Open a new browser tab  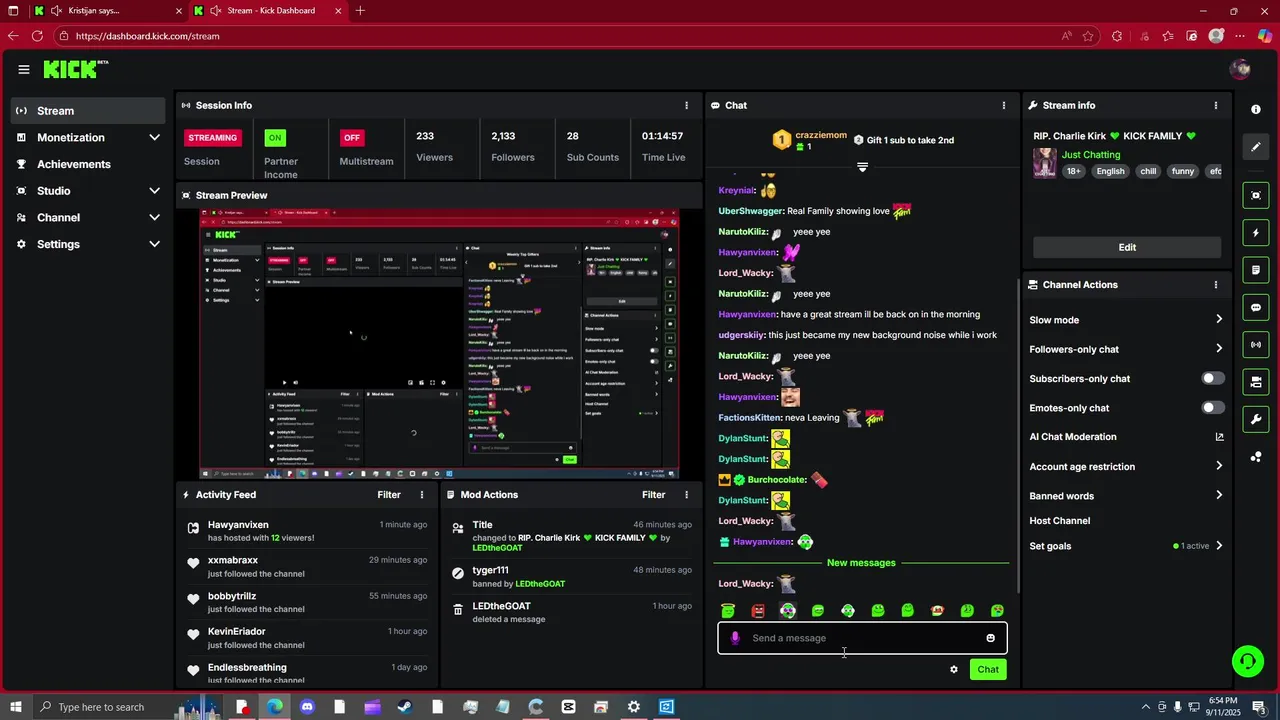coord(360,11)
